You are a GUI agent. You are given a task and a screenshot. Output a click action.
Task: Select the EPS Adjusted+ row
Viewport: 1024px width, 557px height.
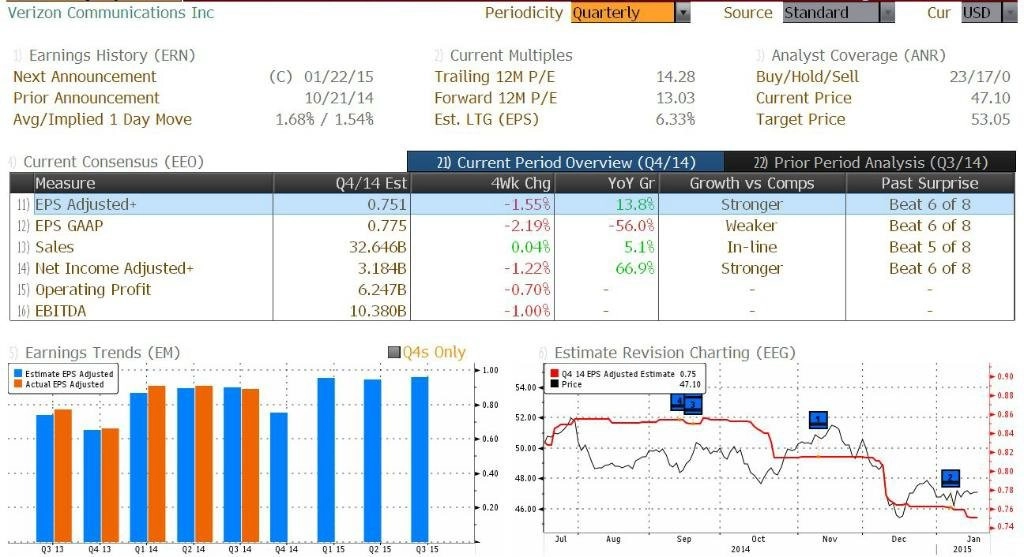click(512, 204)
